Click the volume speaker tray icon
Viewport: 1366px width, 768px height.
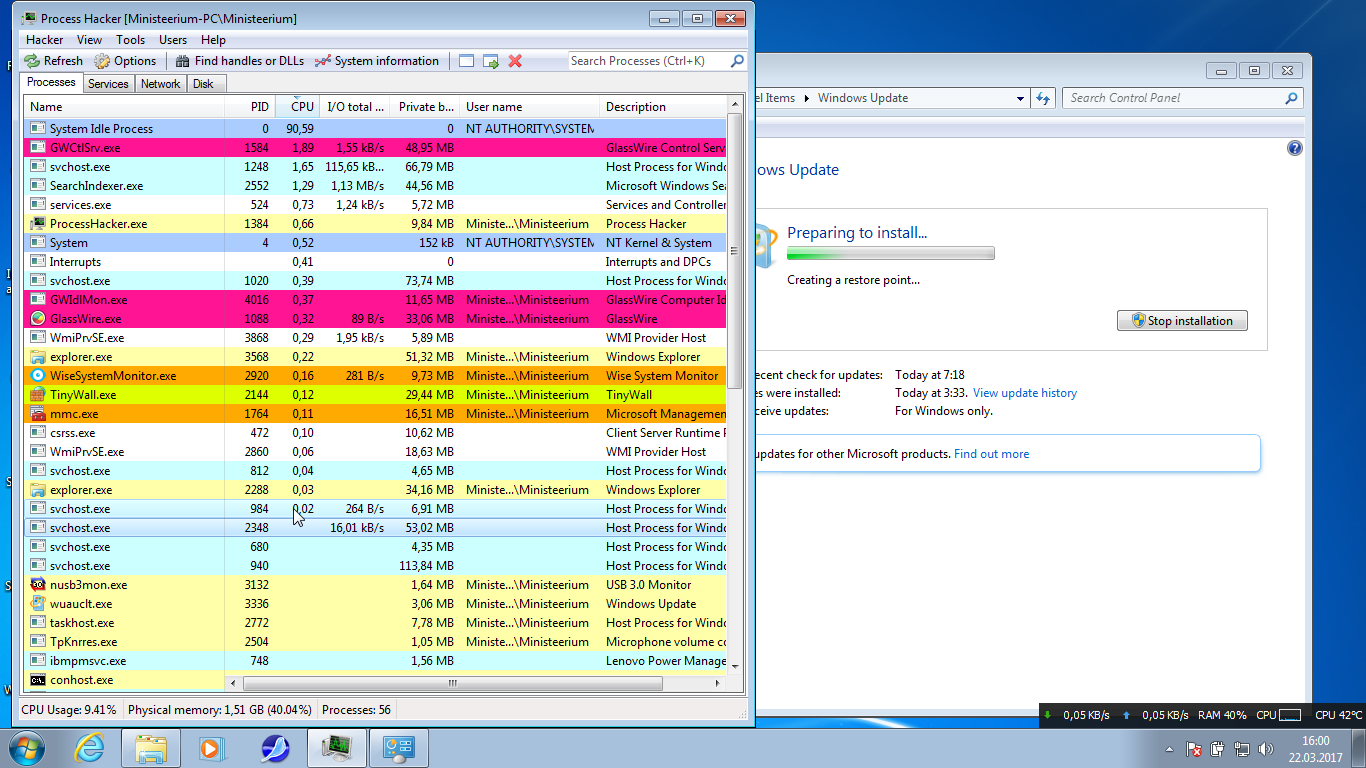1266,749
